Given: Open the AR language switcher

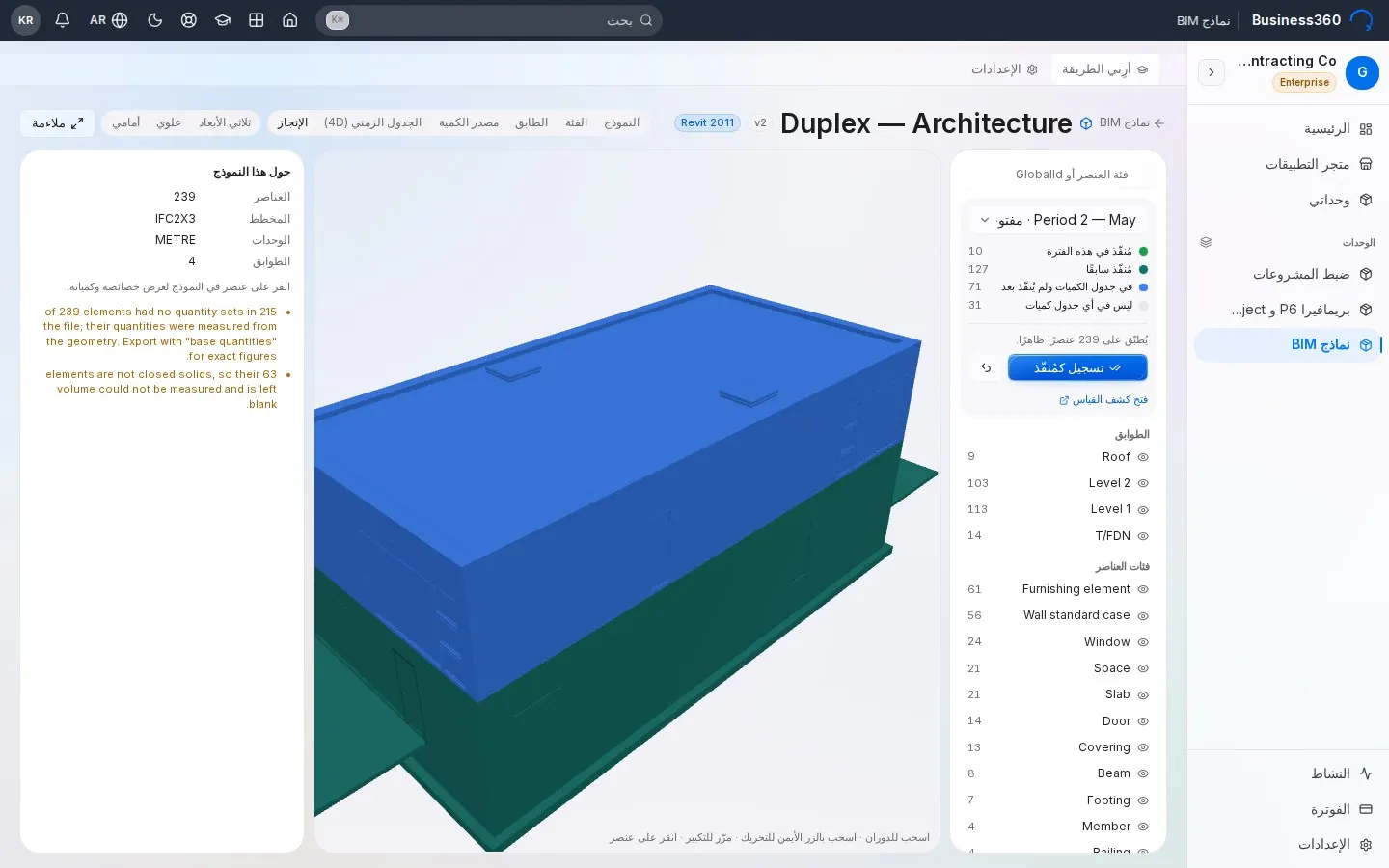Looking at the screenshot, I should click(x=109, y=20).
